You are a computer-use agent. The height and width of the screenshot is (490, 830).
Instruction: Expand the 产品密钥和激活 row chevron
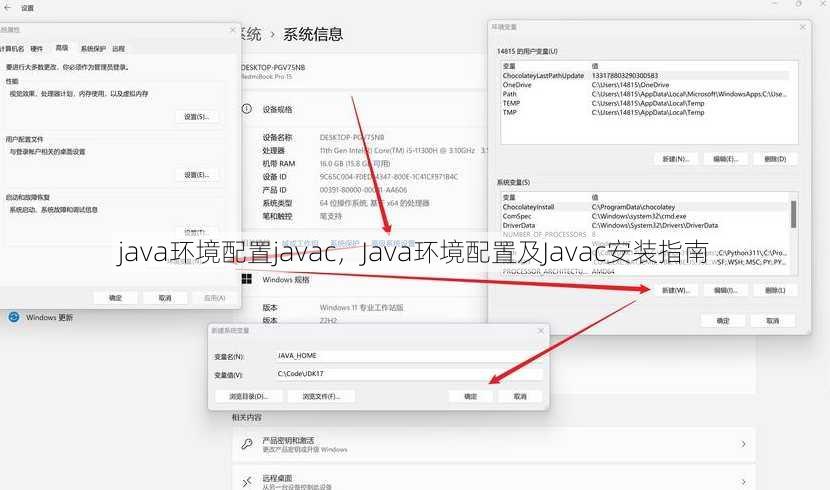pyautogui.click(x=744, y=444)
